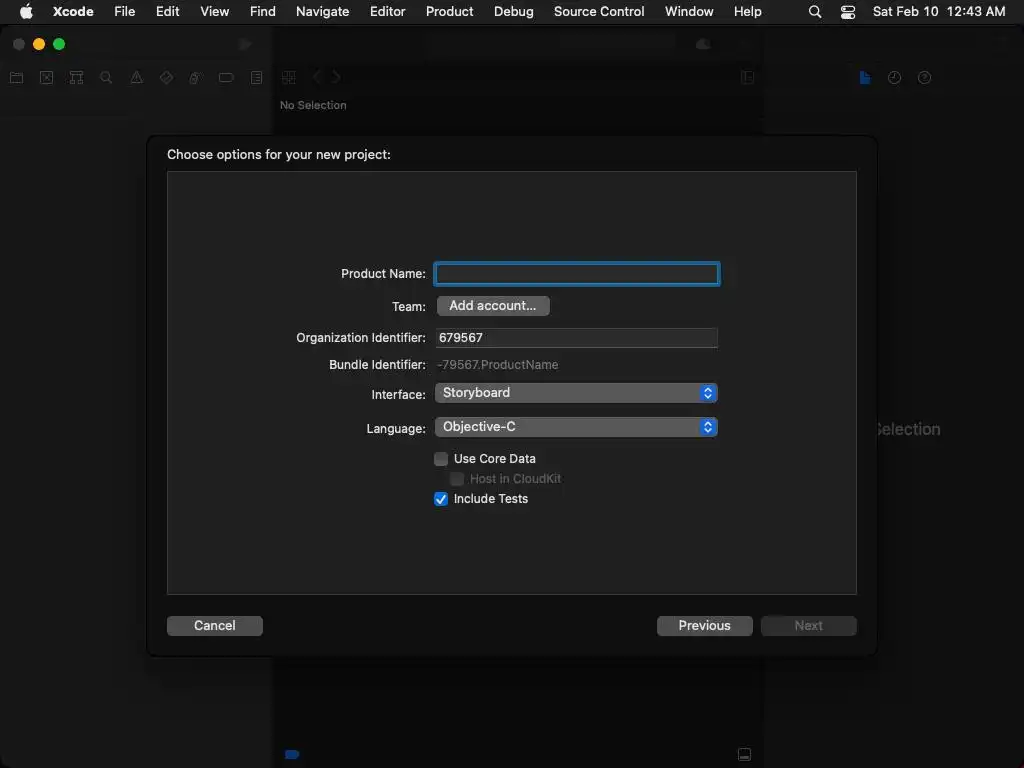Open the Apple menu
1024x768 pixels.
[26, 12]
